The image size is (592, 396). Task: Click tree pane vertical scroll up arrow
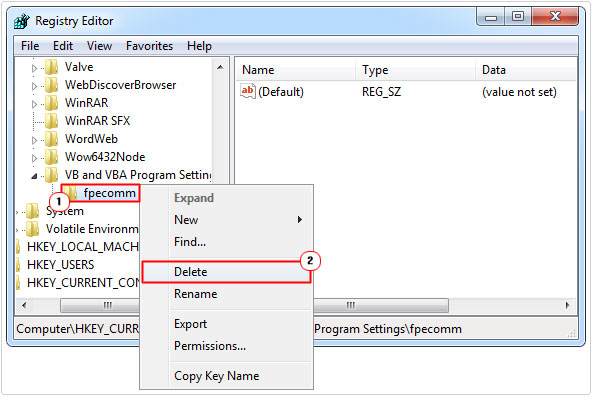(220, 68)
